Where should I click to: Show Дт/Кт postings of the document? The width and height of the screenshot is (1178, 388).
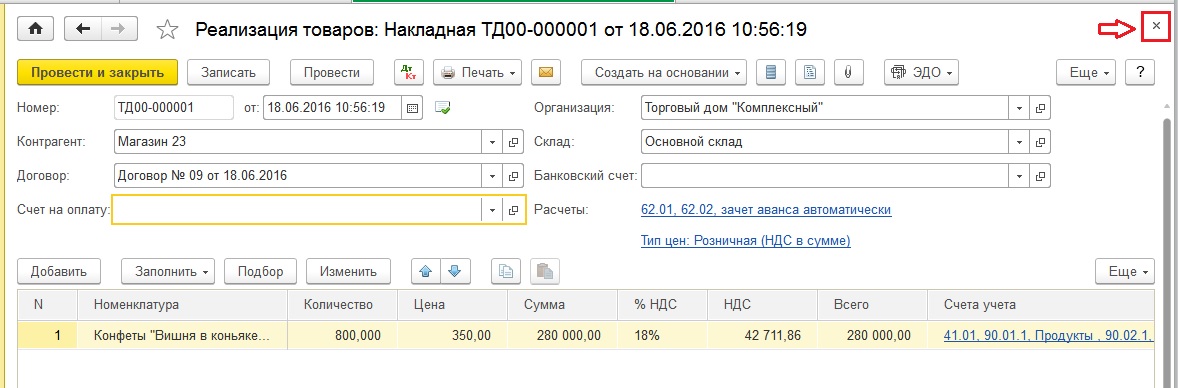pyautogui.click(x=409, y=73)
